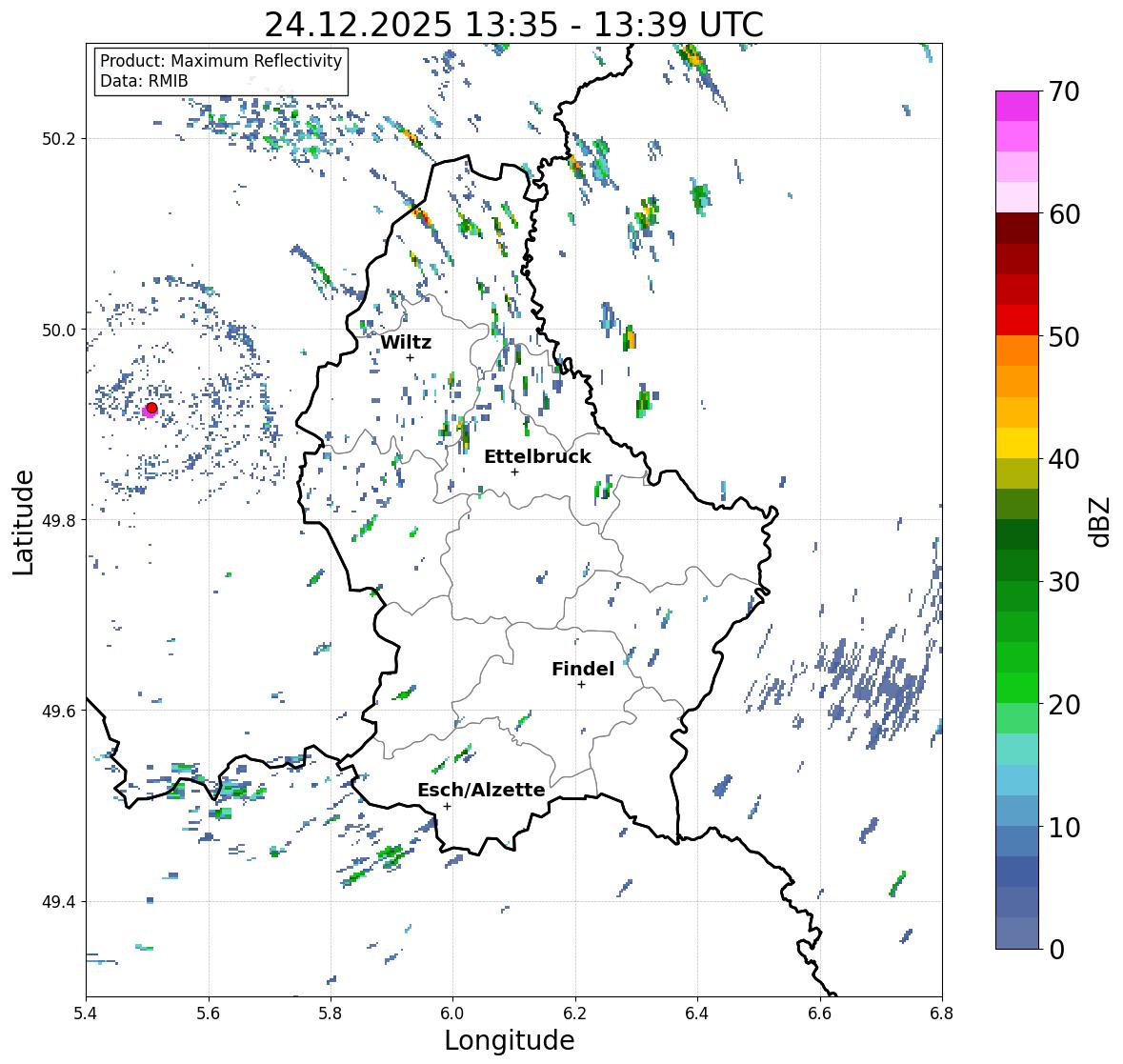
Task: Click the colorbar value 50
Action: coord(1064,336)
